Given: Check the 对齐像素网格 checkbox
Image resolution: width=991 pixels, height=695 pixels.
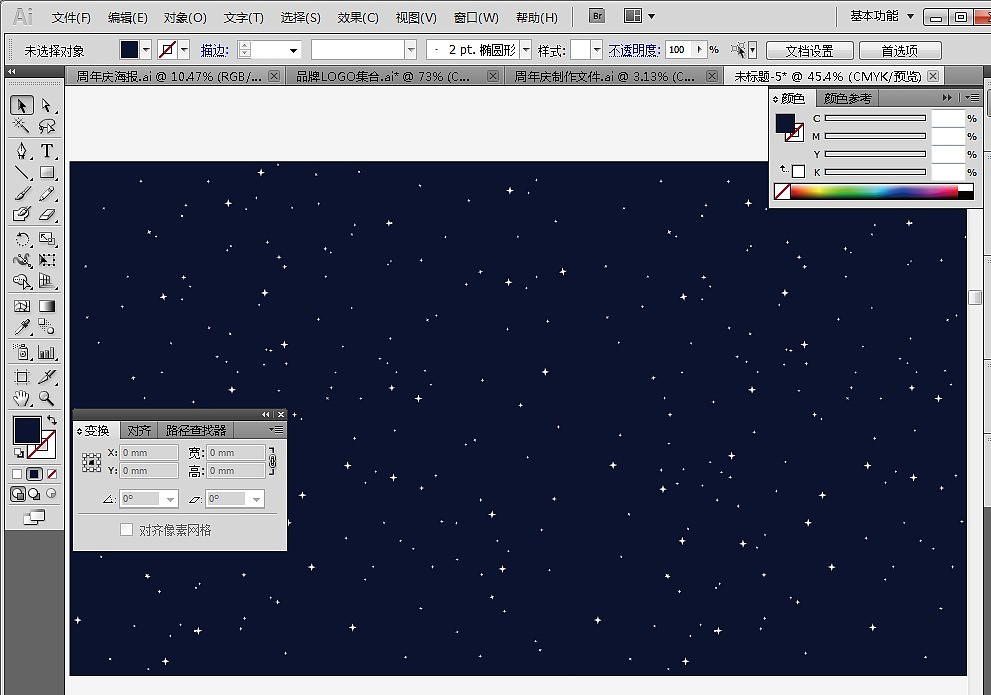Looking at the screenshot, I should (126, 529).
